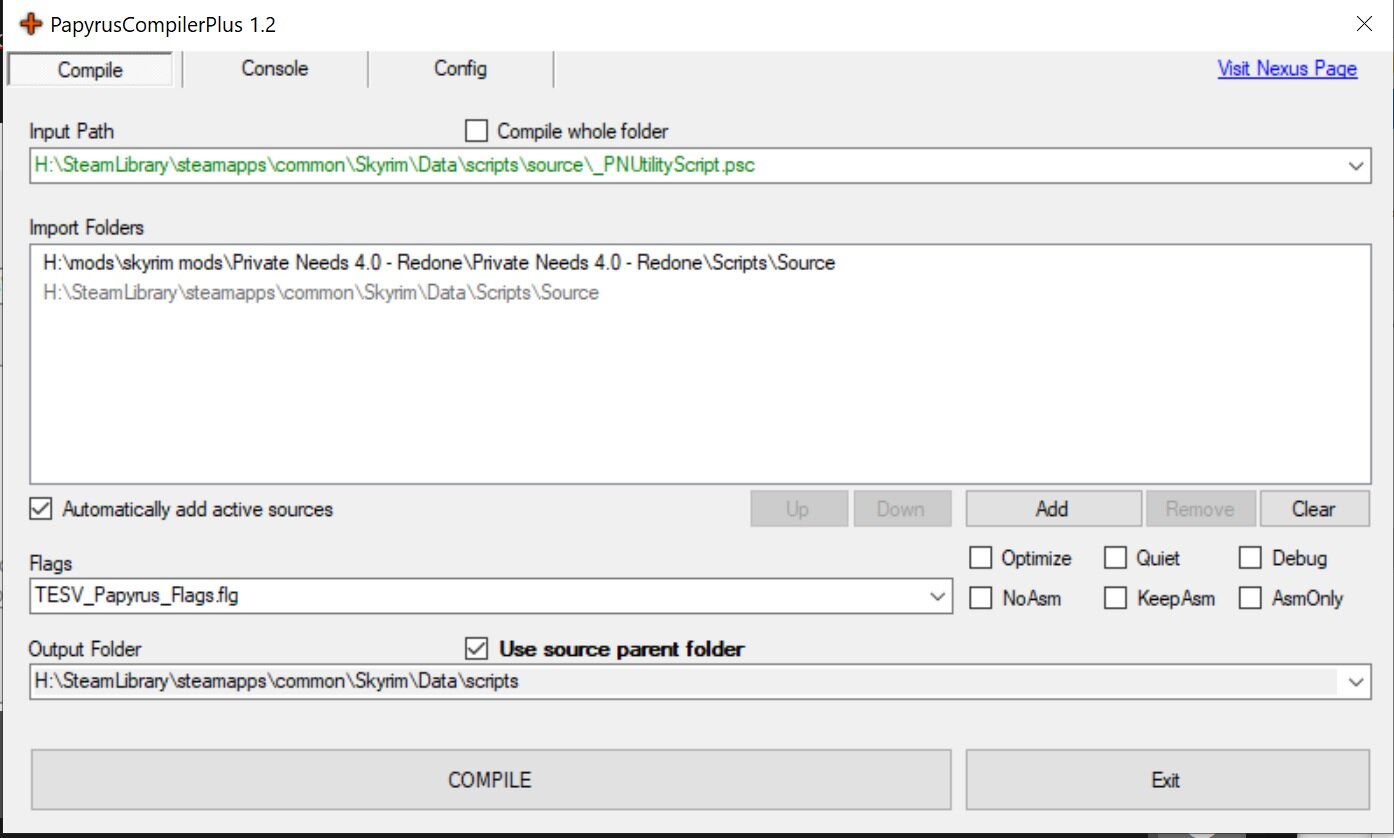Click Exit to close the program
The image size is (1394, 838).
click(1166, 779)
